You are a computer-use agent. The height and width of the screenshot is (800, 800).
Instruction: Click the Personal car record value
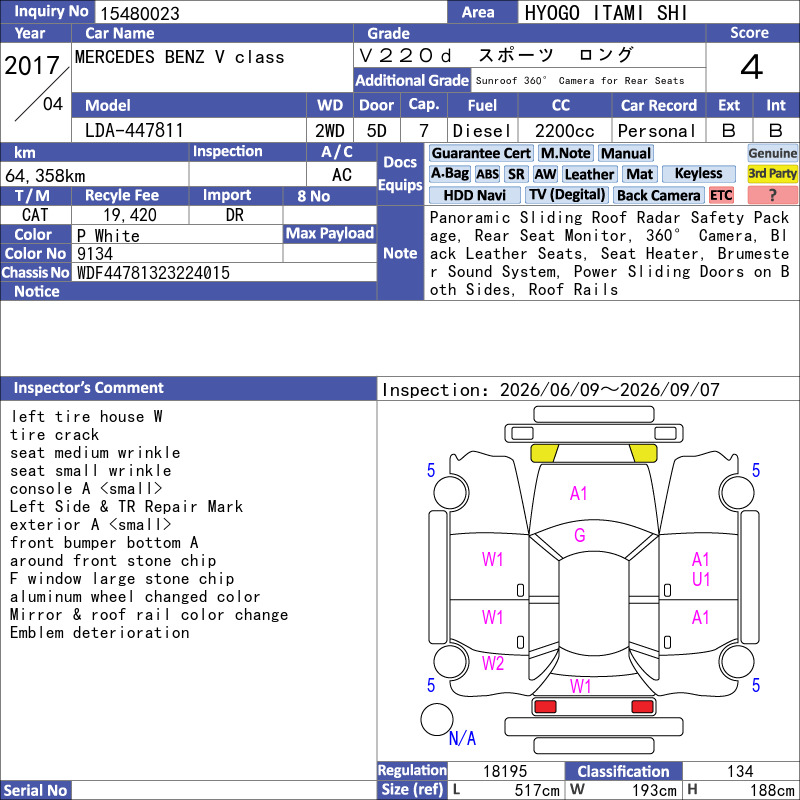657,131
